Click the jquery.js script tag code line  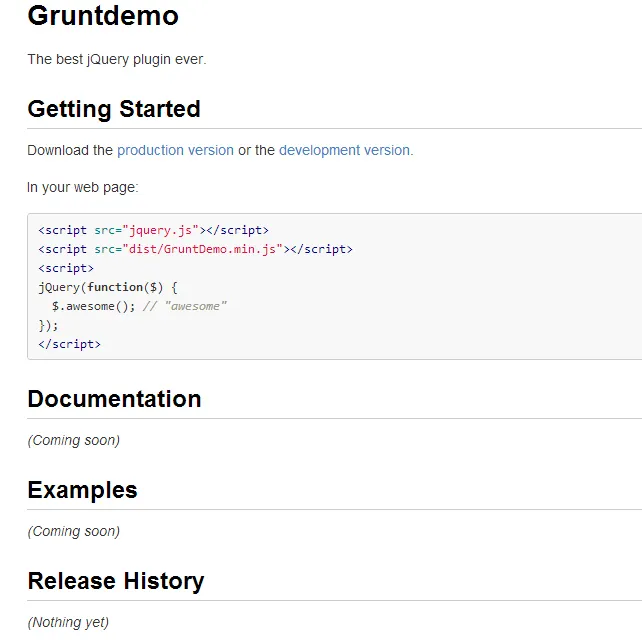[153, 230]
